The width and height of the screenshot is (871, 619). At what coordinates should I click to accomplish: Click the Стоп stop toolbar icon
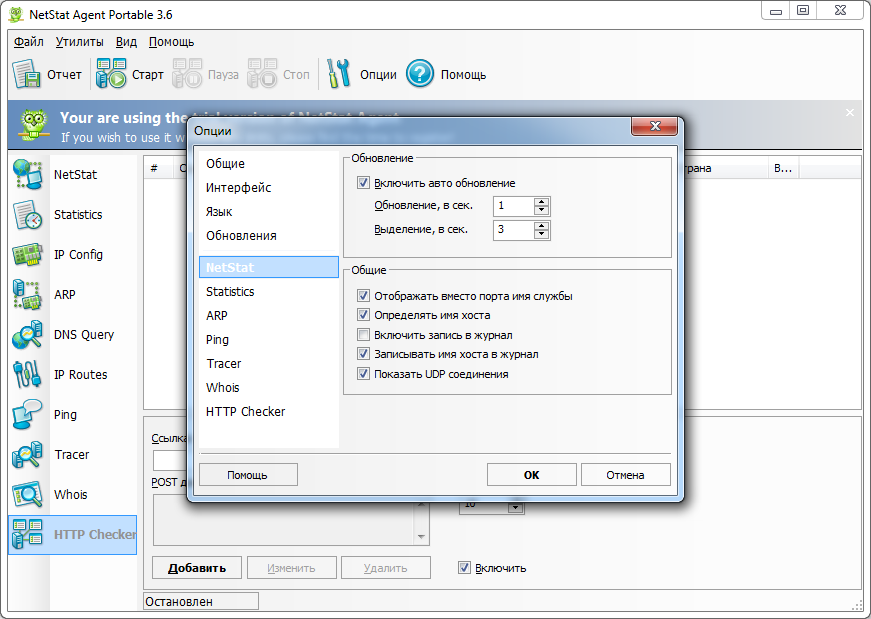[x=262, y=74]
